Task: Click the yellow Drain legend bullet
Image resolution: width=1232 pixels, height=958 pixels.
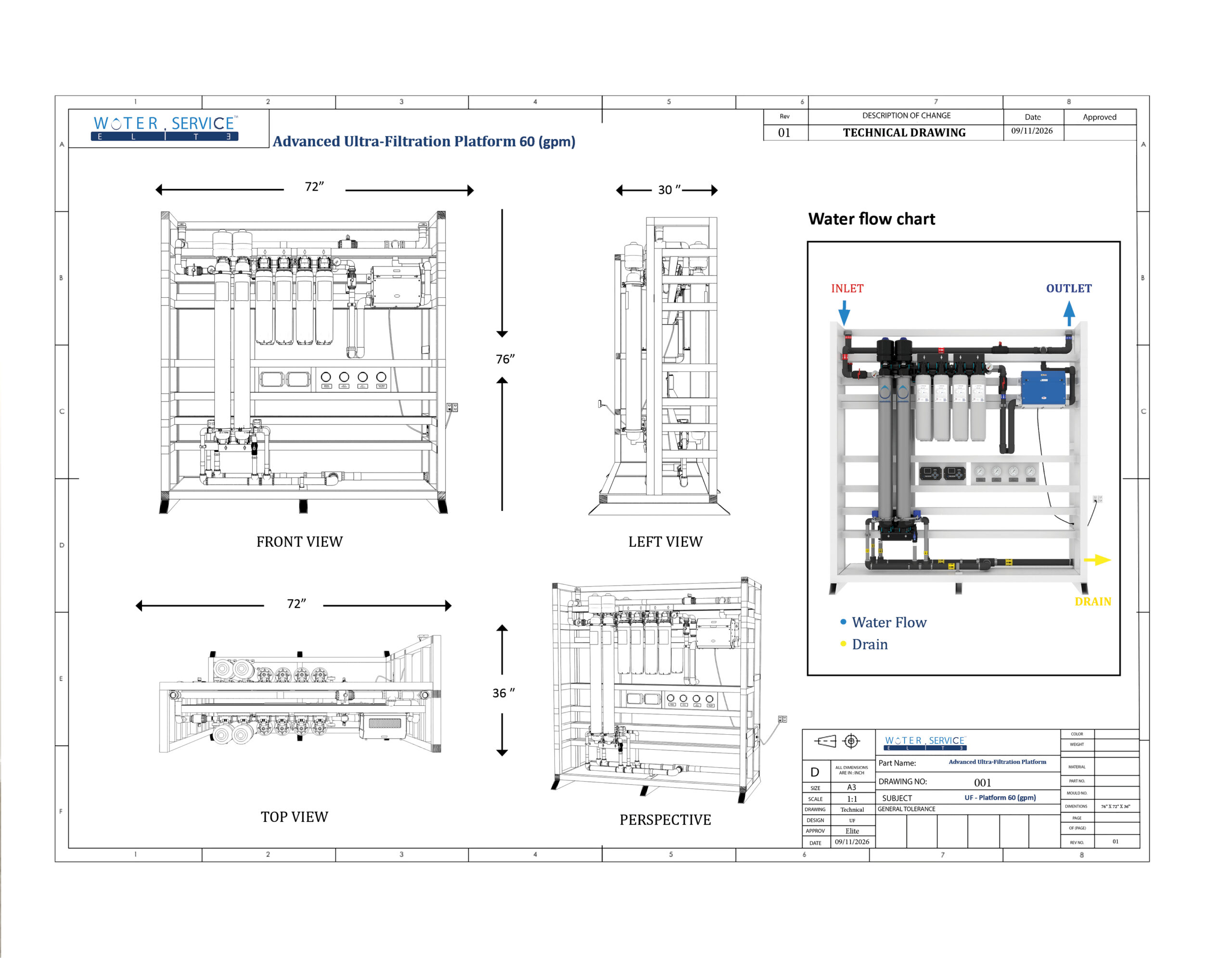Action: click(843, 643)
